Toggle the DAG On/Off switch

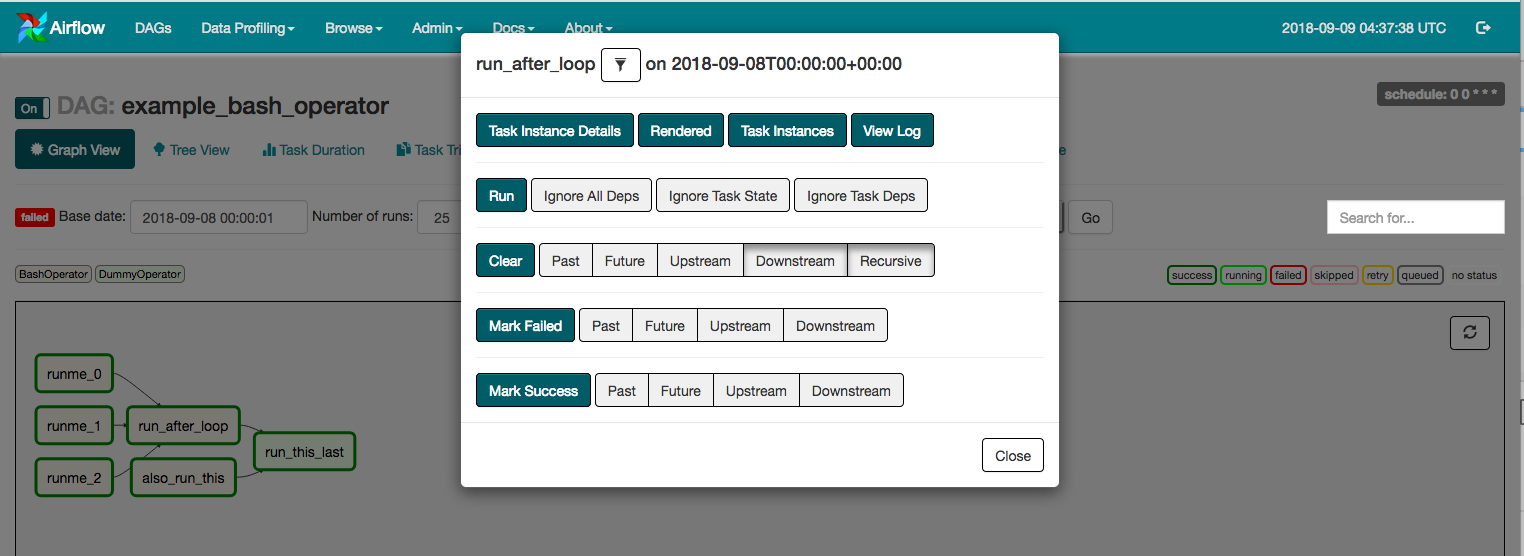32,108
